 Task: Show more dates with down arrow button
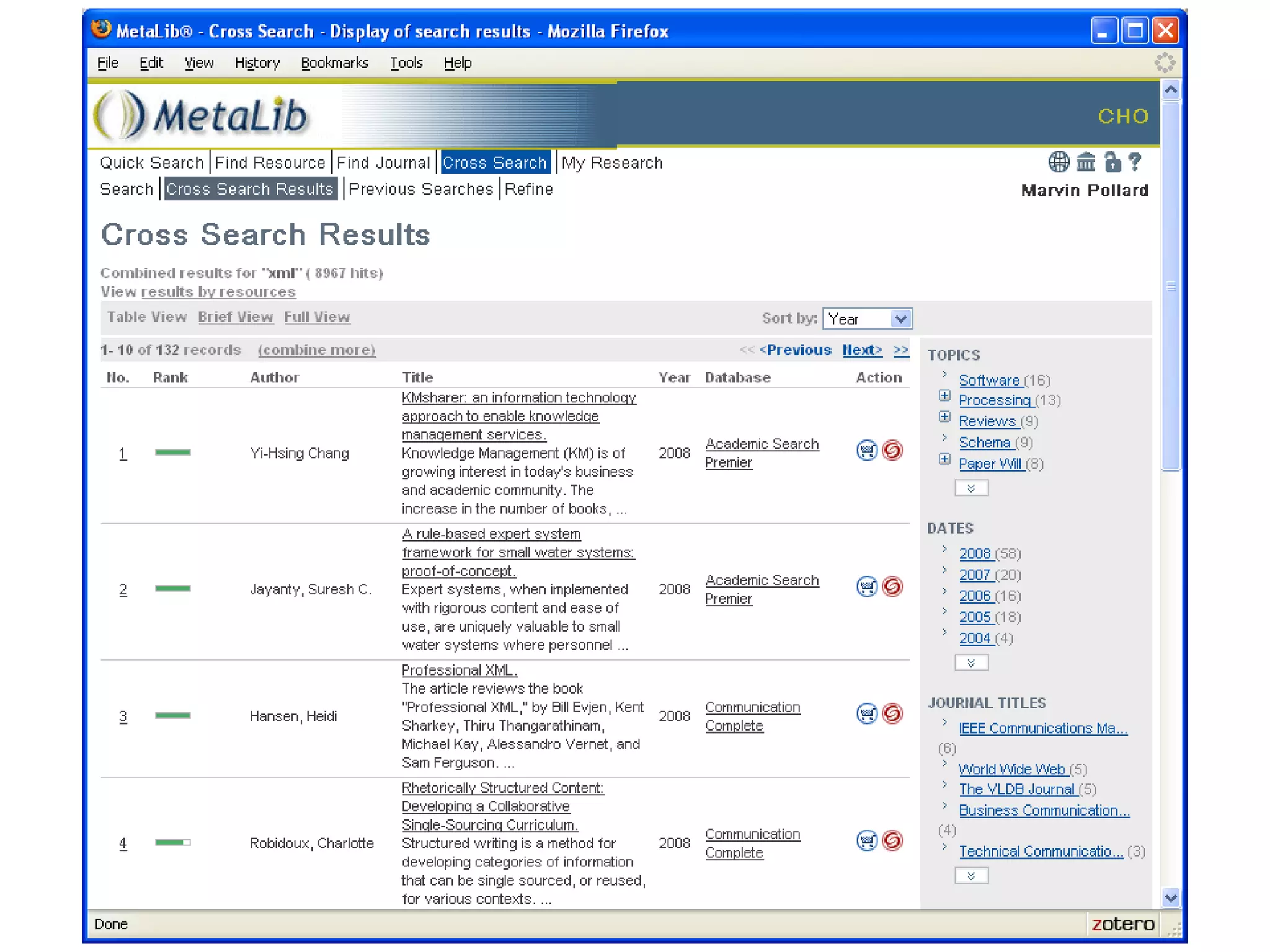(x=971, y=663)
